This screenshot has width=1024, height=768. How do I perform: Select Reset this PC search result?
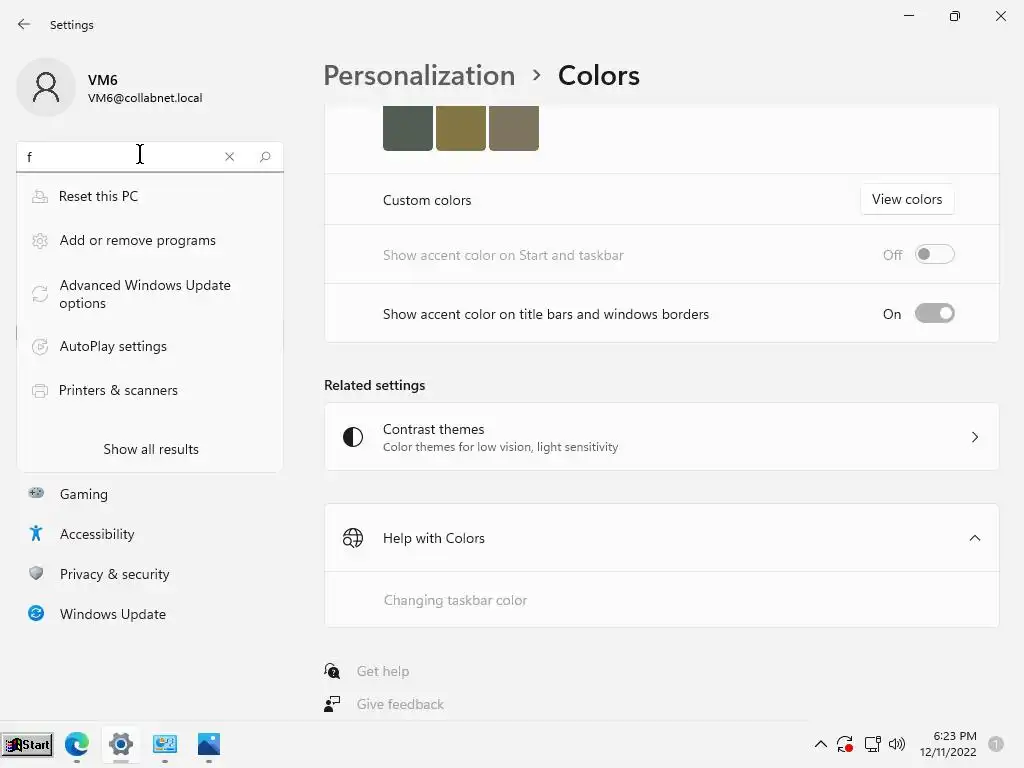click(150, 197)
